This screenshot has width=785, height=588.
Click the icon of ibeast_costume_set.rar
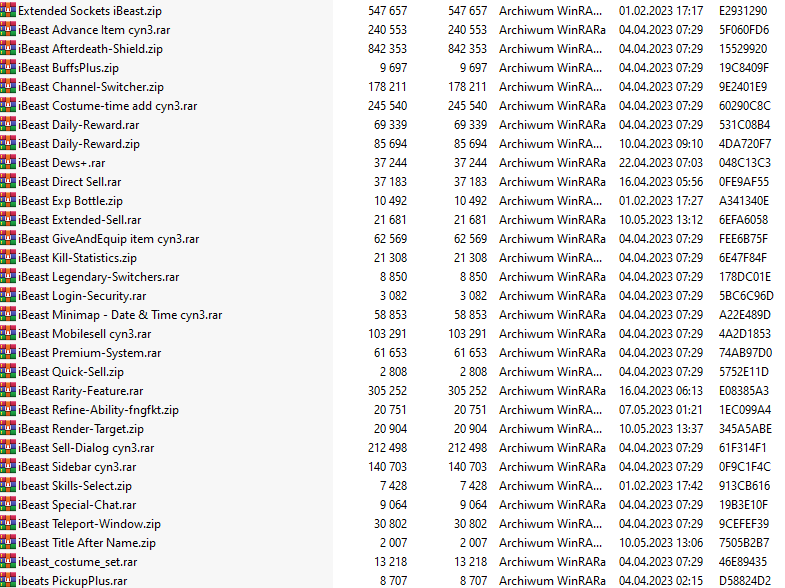[x=8, y=561]
